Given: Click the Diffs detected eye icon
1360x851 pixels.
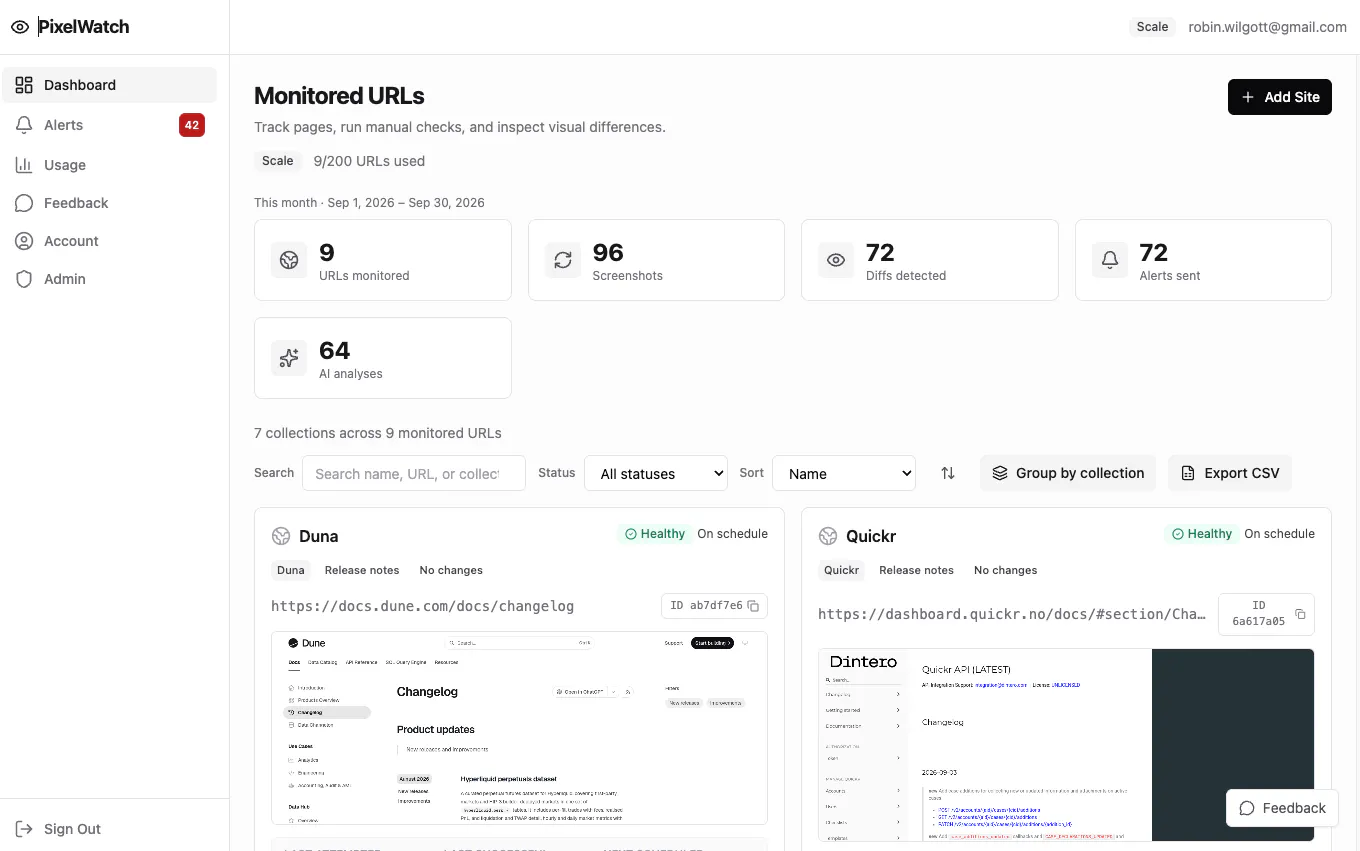Looking at the screenshot, I should (836, 260).
